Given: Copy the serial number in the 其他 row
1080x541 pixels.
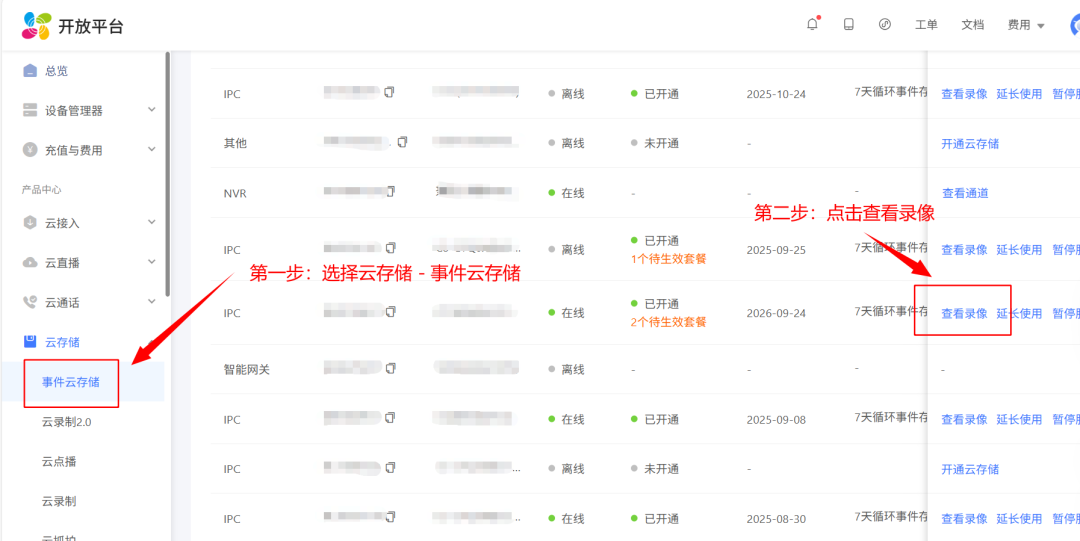Looking at the screenshot, I should [x=402, y=142].
